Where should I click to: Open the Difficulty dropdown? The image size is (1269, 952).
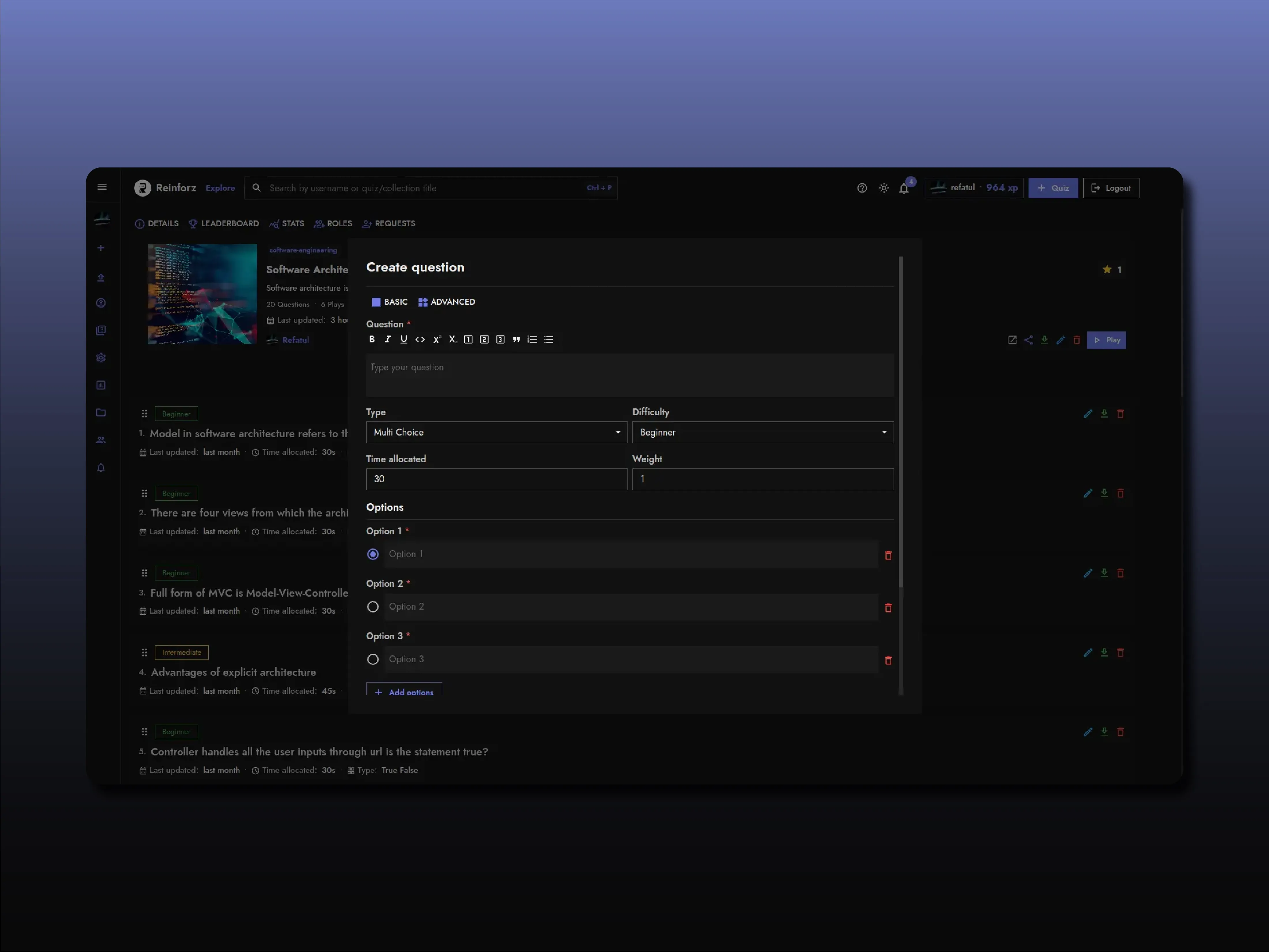pos(762,432)
